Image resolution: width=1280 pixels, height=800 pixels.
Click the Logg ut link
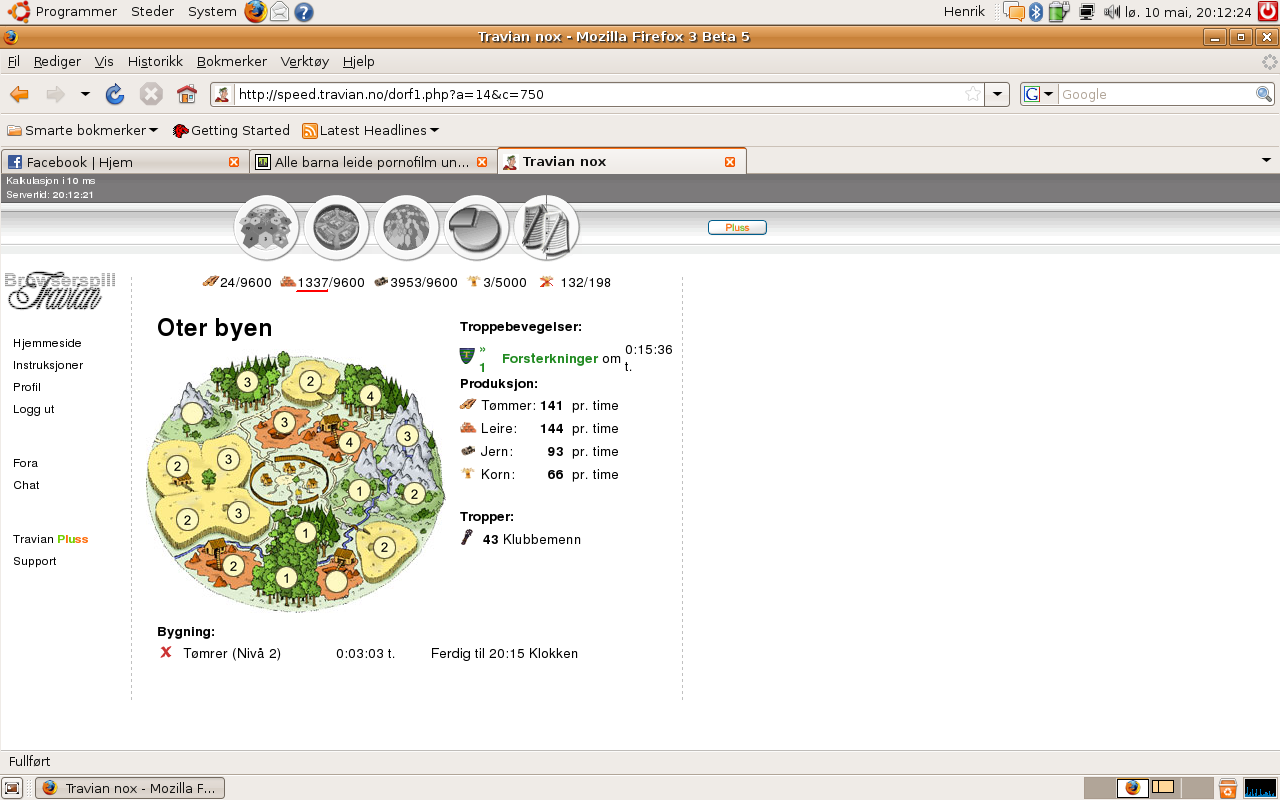tap(34, 409)
